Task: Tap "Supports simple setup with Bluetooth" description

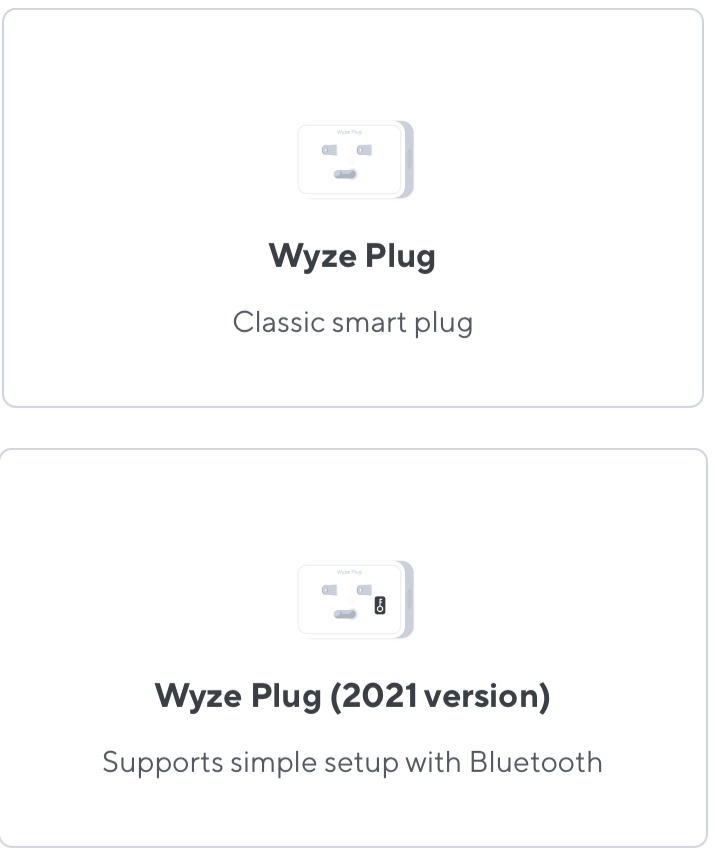Action: click(x=352, y=762)
